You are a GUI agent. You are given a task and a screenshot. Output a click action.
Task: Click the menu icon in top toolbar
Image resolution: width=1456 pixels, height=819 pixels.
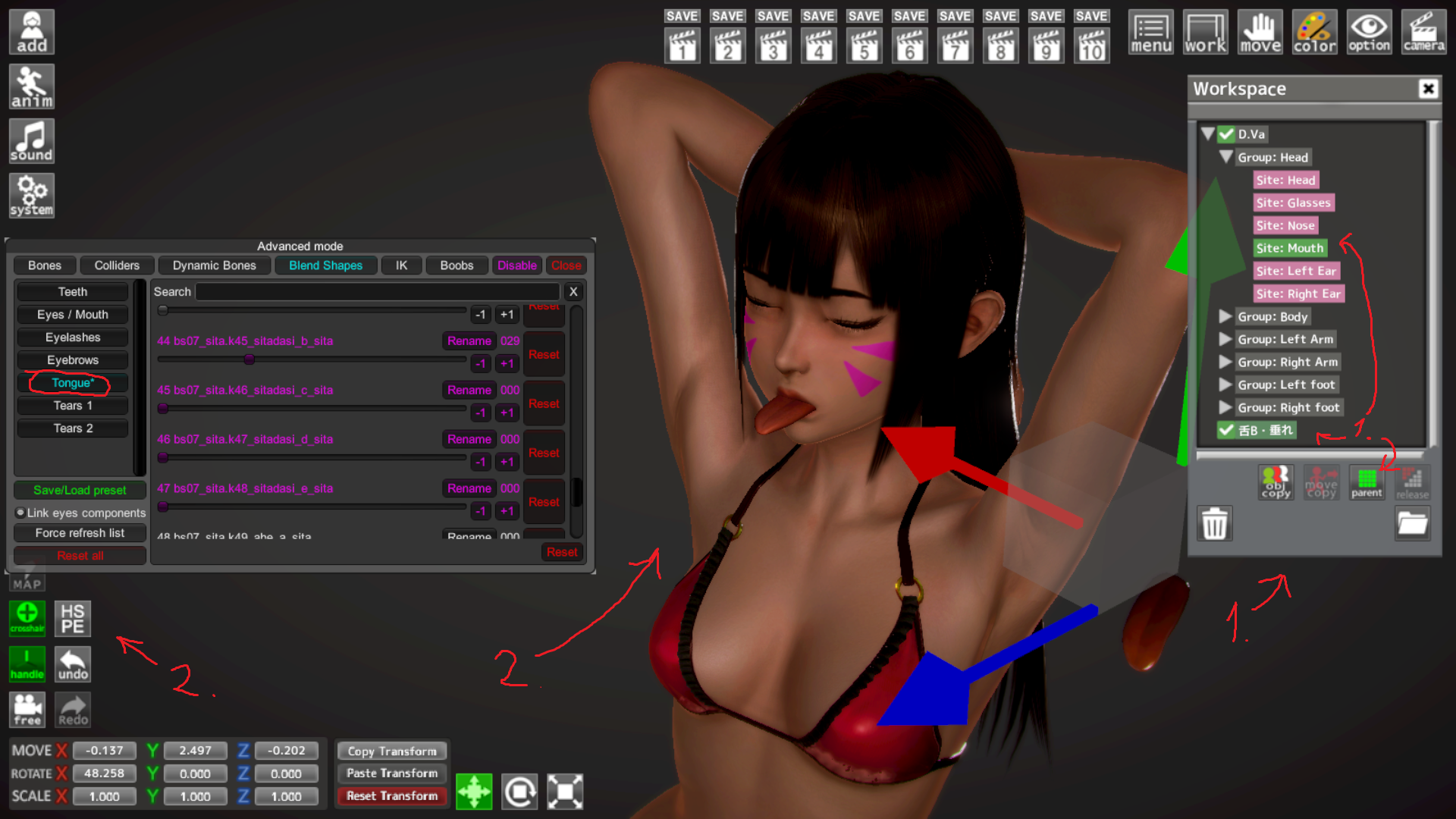tap(1151, 32)
